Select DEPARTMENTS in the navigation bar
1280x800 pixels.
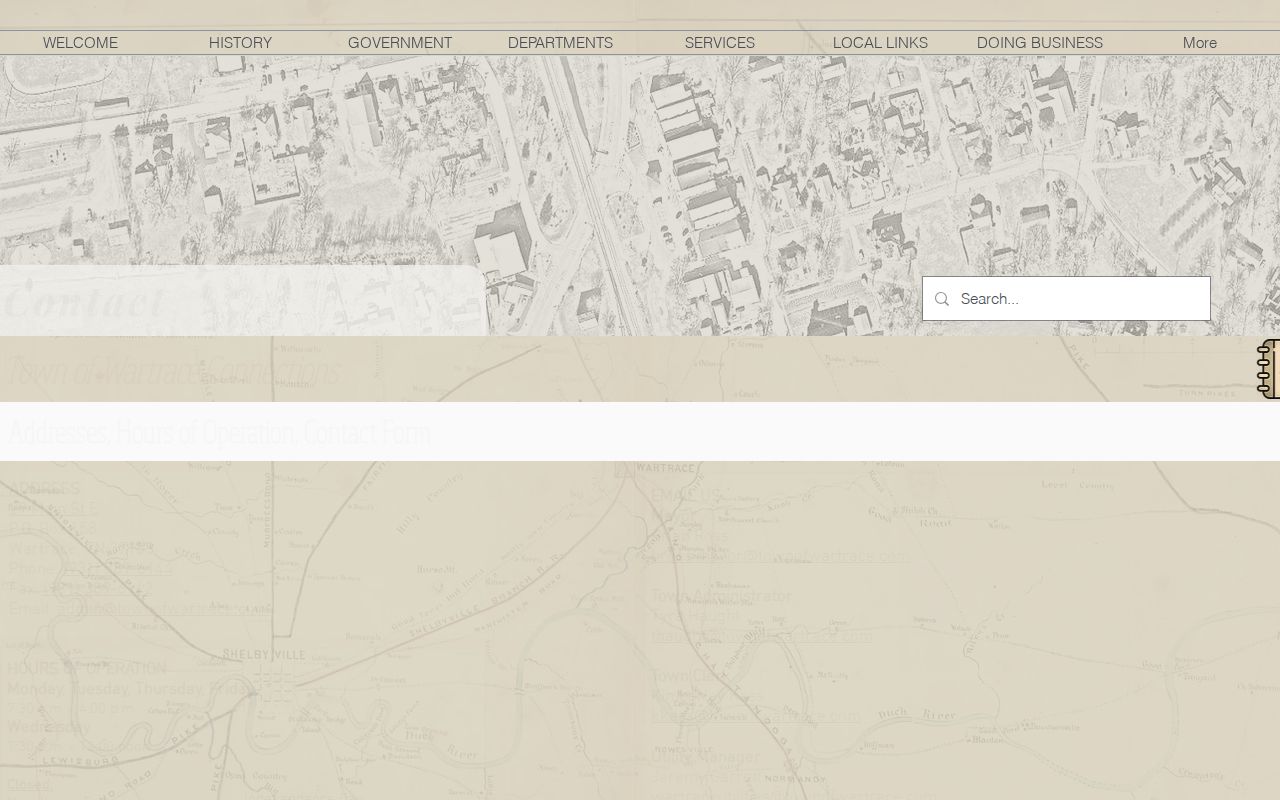pos(560,43)
